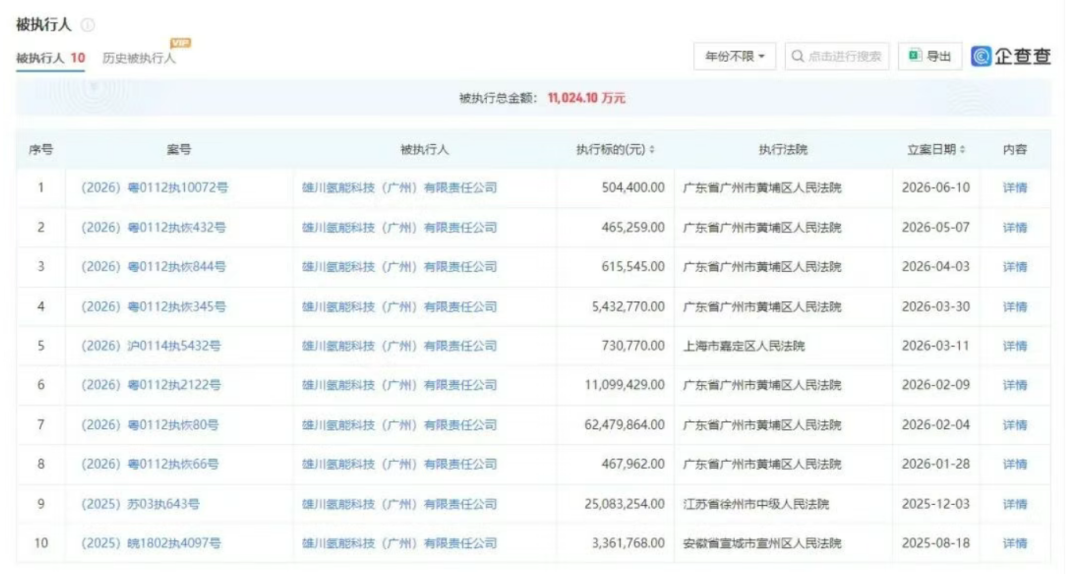Open case (2025)皖1802执4097号
This screenshot has height=574, width=1080.
[x=151, y=544]
